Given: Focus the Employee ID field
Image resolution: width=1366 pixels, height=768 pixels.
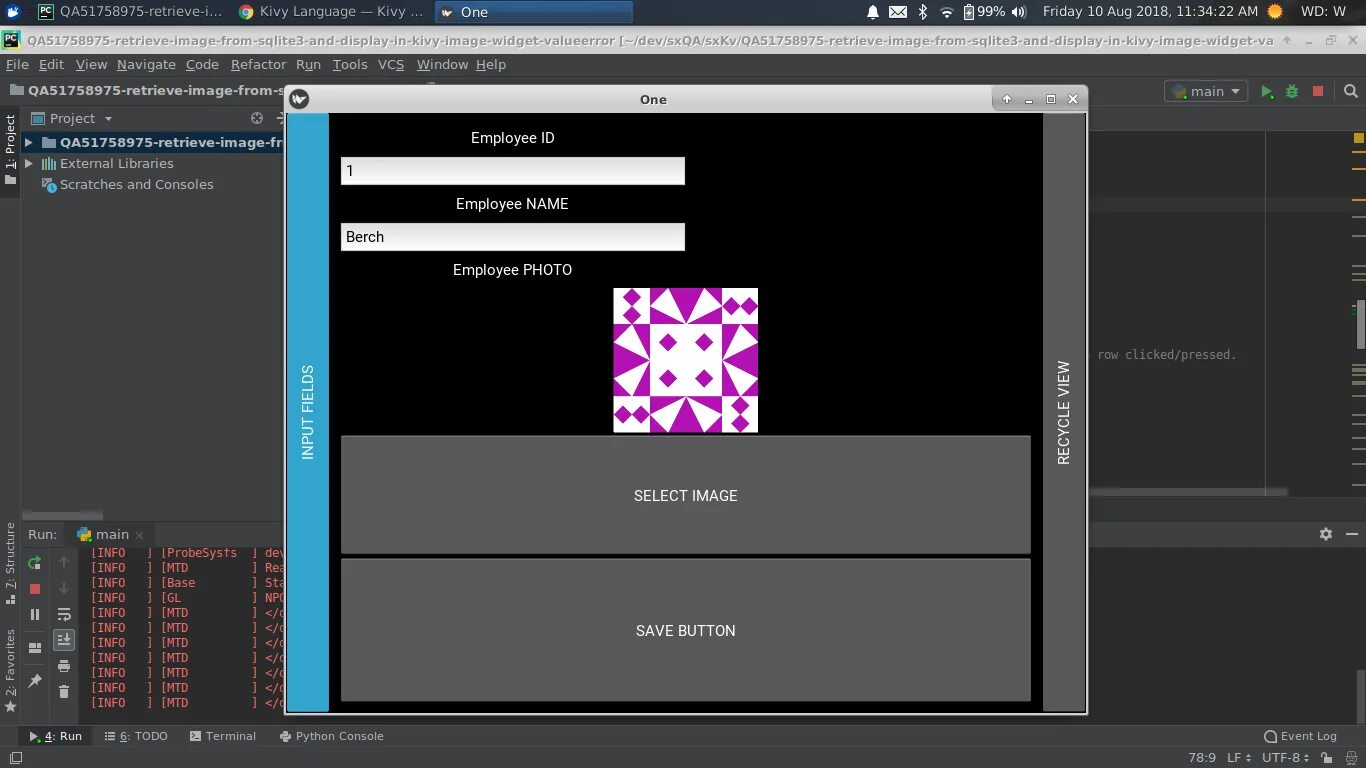Looking at the screenshot, I should (513, 171).
